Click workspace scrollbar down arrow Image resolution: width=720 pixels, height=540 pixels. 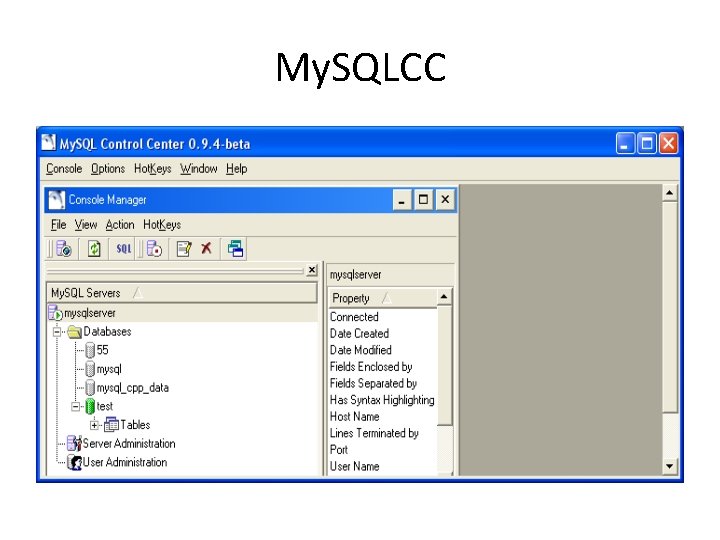click(669, 466)
